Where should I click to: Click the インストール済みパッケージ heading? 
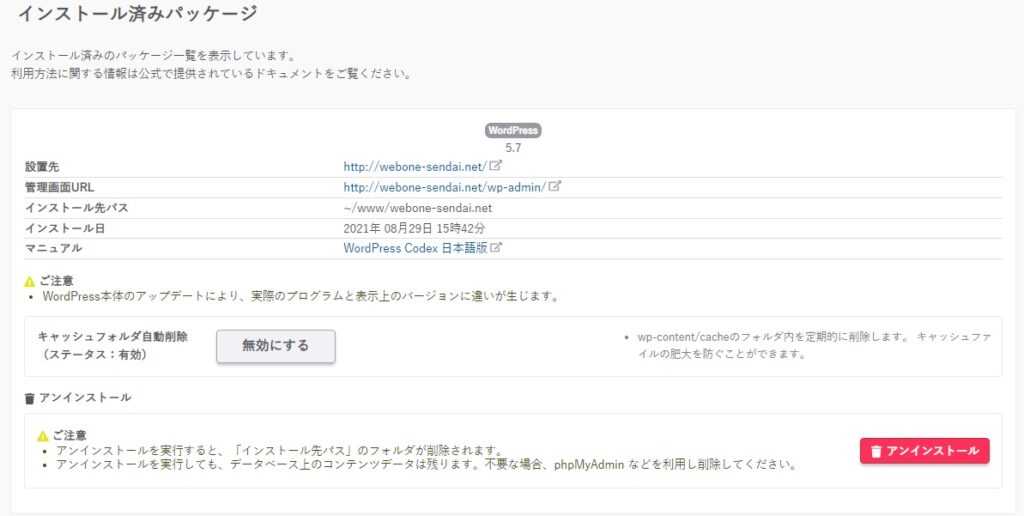pyautogui.click(x=136, y=14)
